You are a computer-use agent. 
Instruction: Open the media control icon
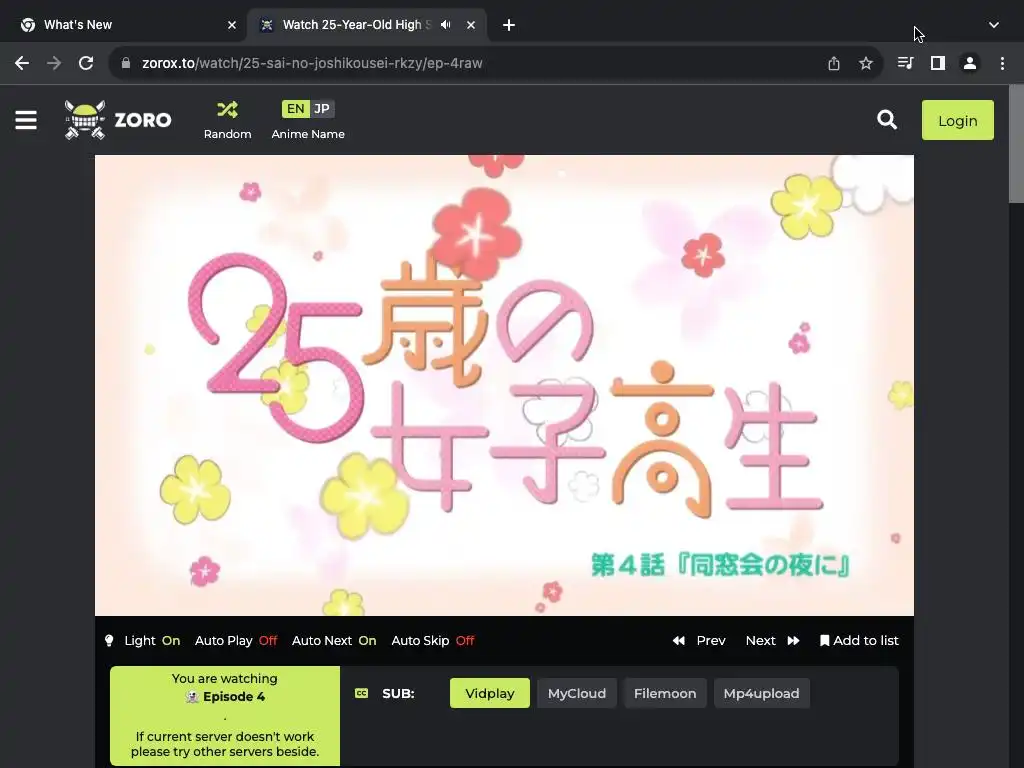tap(905, 63)
